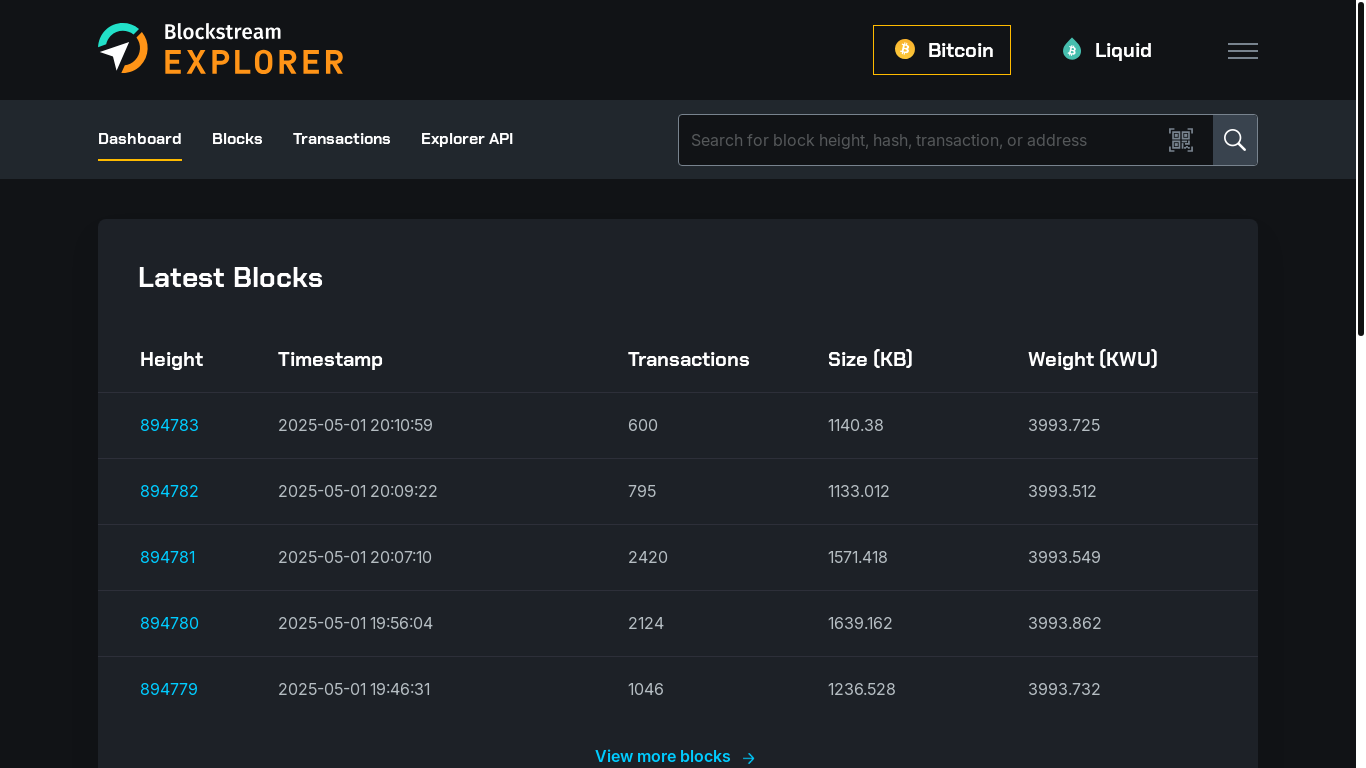Click the Height column header
Image resolution: width=1366 pixels, height=768 pixels.
click(x=171, y=359)
